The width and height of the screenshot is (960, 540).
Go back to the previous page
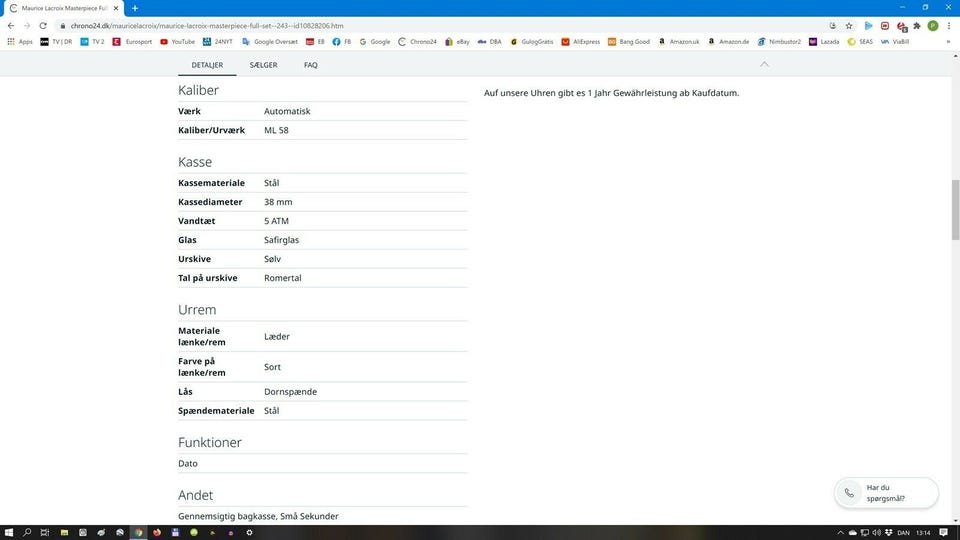pyautogui.click(x=11, y=26)
